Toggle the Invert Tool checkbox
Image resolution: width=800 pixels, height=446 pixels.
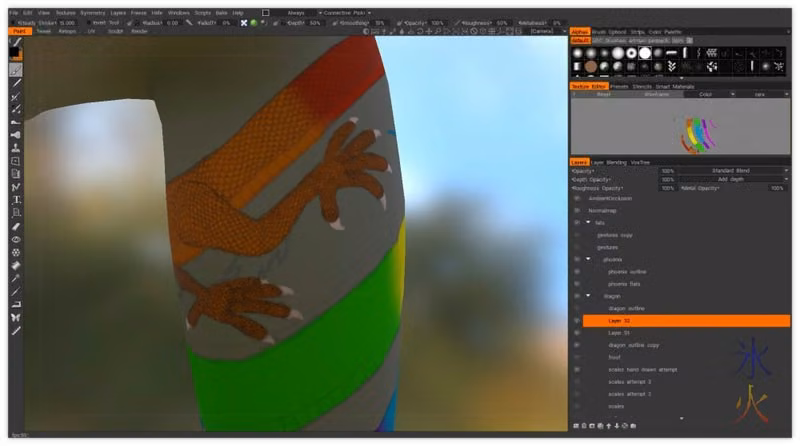(89, 23)
